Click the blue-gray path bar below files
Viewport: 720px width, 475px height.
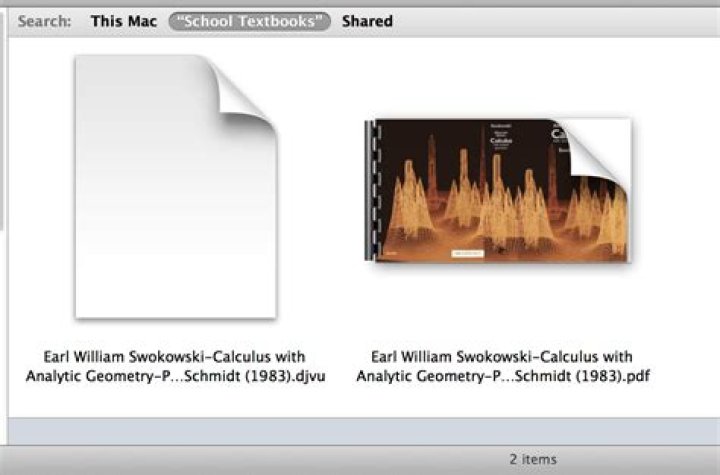(364, 431)
